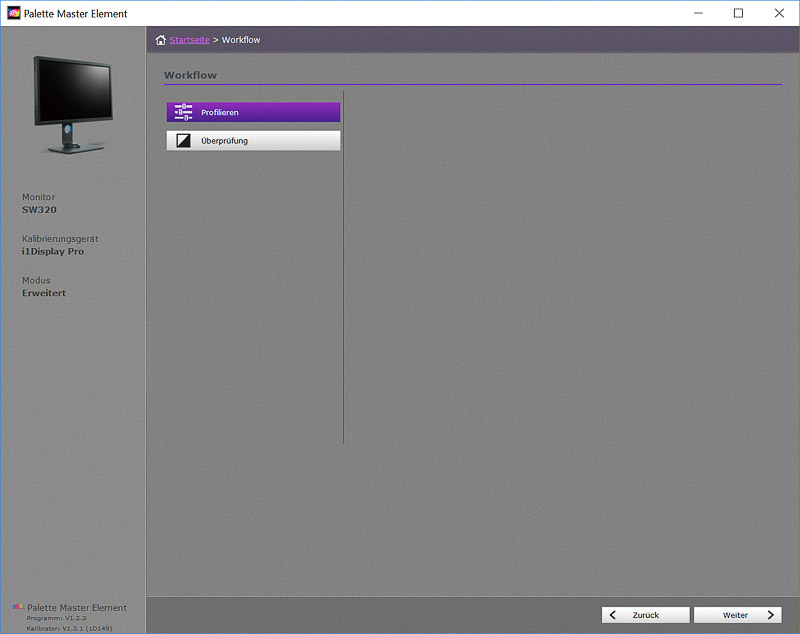Click the SW320 monitor image
Image resolution: width=800 pixels, height=634 pixels.
(x=73, y=105)
